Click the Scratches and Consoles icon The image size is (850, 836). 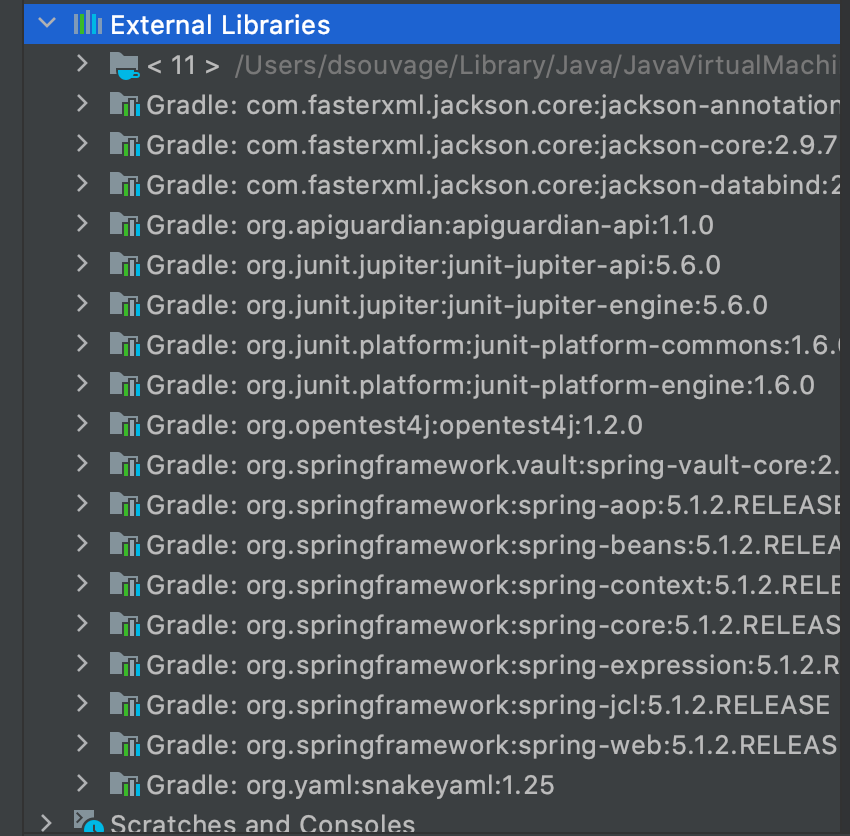[x=88, y=822]
